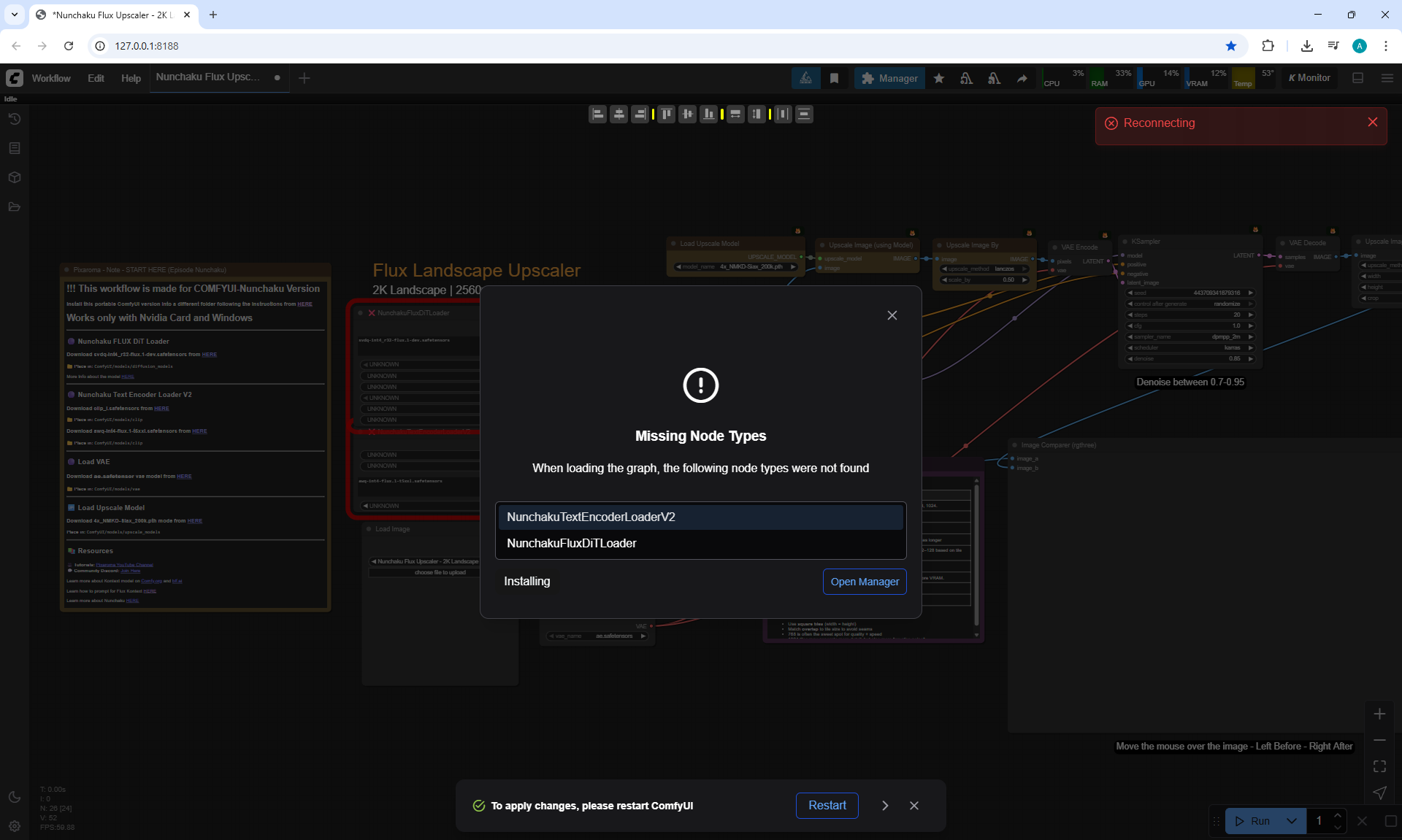Open the Workflow menu
Image resolution: width=1402 pixels, height=840 pixels.
point(51,78)
